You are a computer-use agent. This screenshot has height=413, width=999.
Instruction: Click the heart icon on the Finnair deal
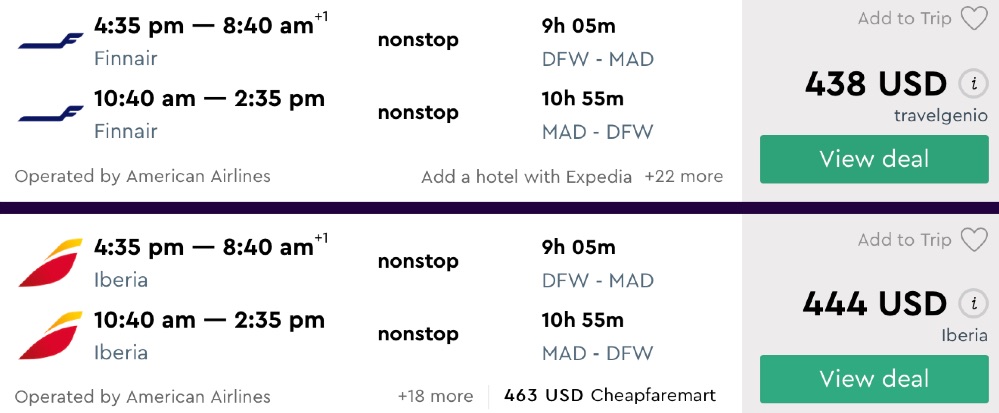tap(973, 19)
